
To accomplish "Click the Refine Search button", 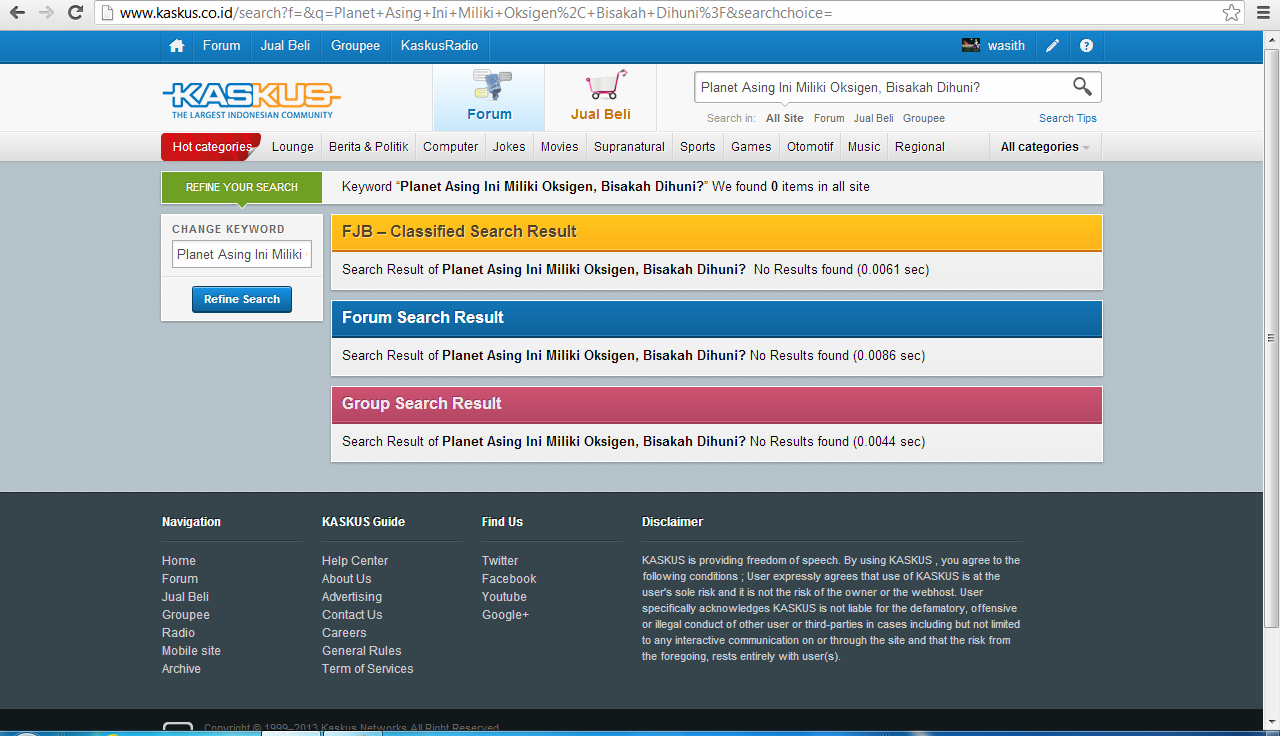I will coord(242,299).
